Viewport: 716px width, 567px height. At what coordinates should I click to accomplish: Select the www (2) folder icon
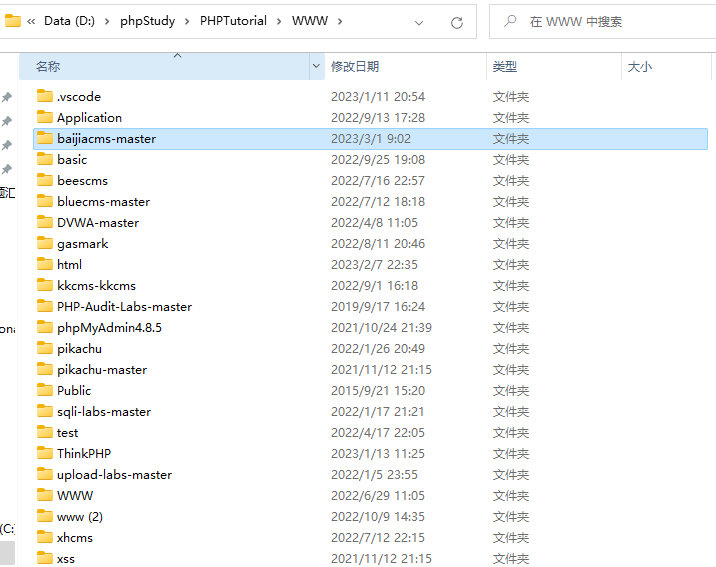click(x=45, y=516)
